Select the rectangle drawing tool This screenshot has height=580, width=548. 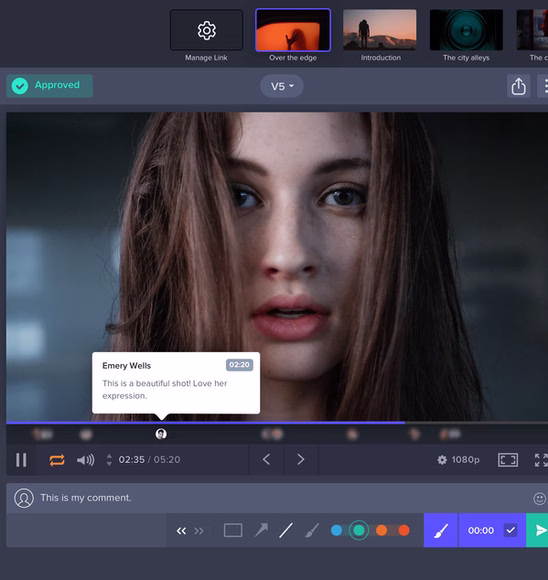coord(233,530)
